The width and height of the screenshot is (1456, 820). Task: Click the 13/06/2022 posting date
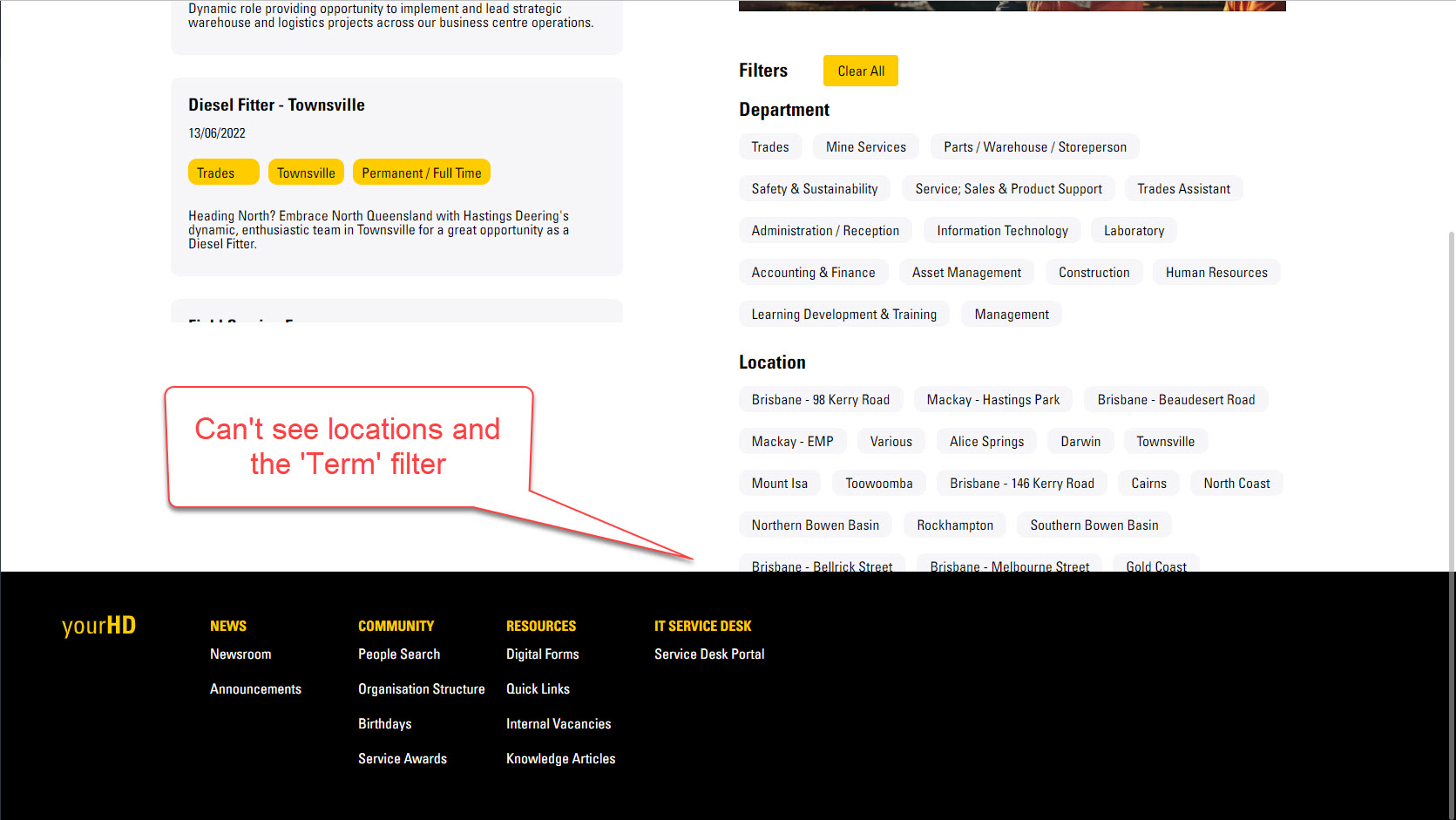pyautogui.click(x=217, y=133)
